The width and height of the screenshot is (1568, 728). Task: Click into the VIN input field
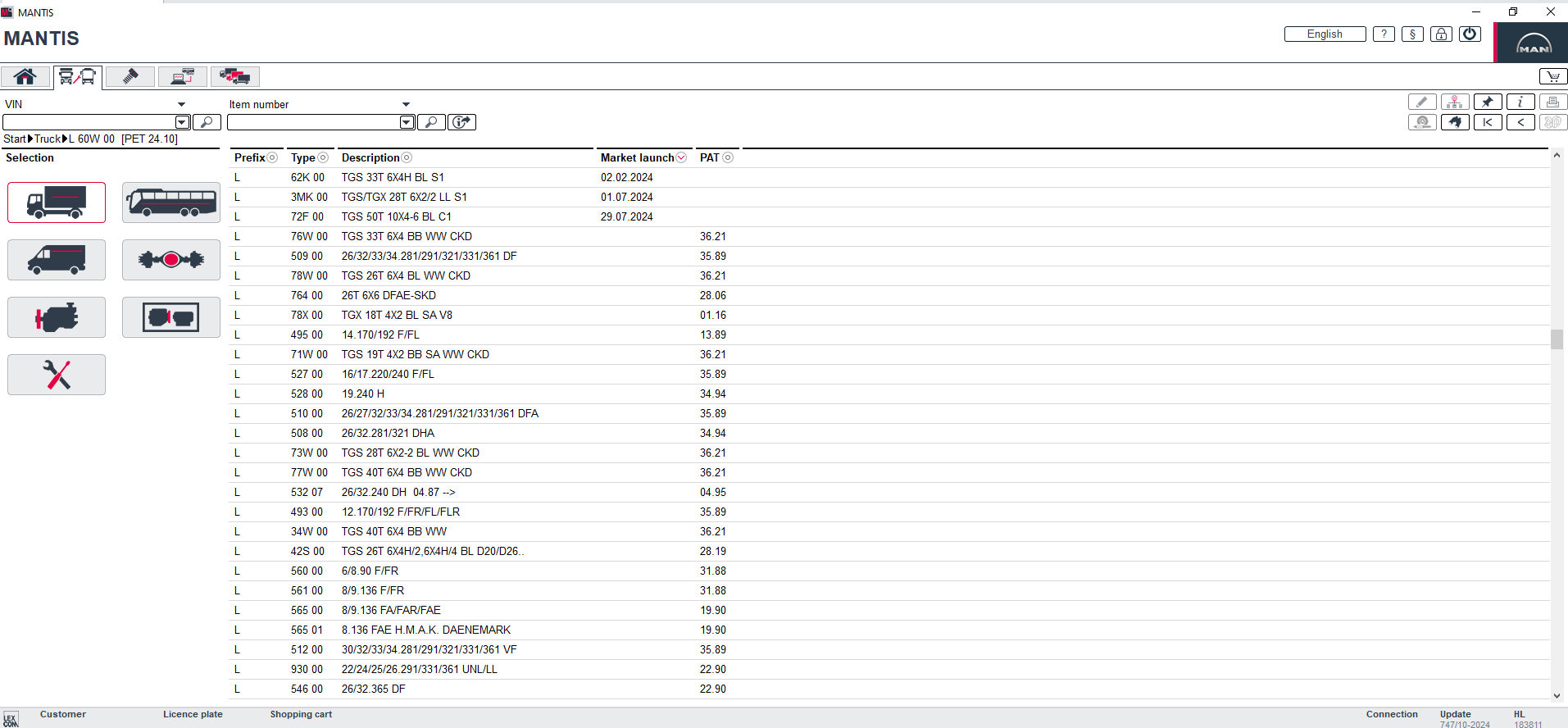click(x=89, y=122)
